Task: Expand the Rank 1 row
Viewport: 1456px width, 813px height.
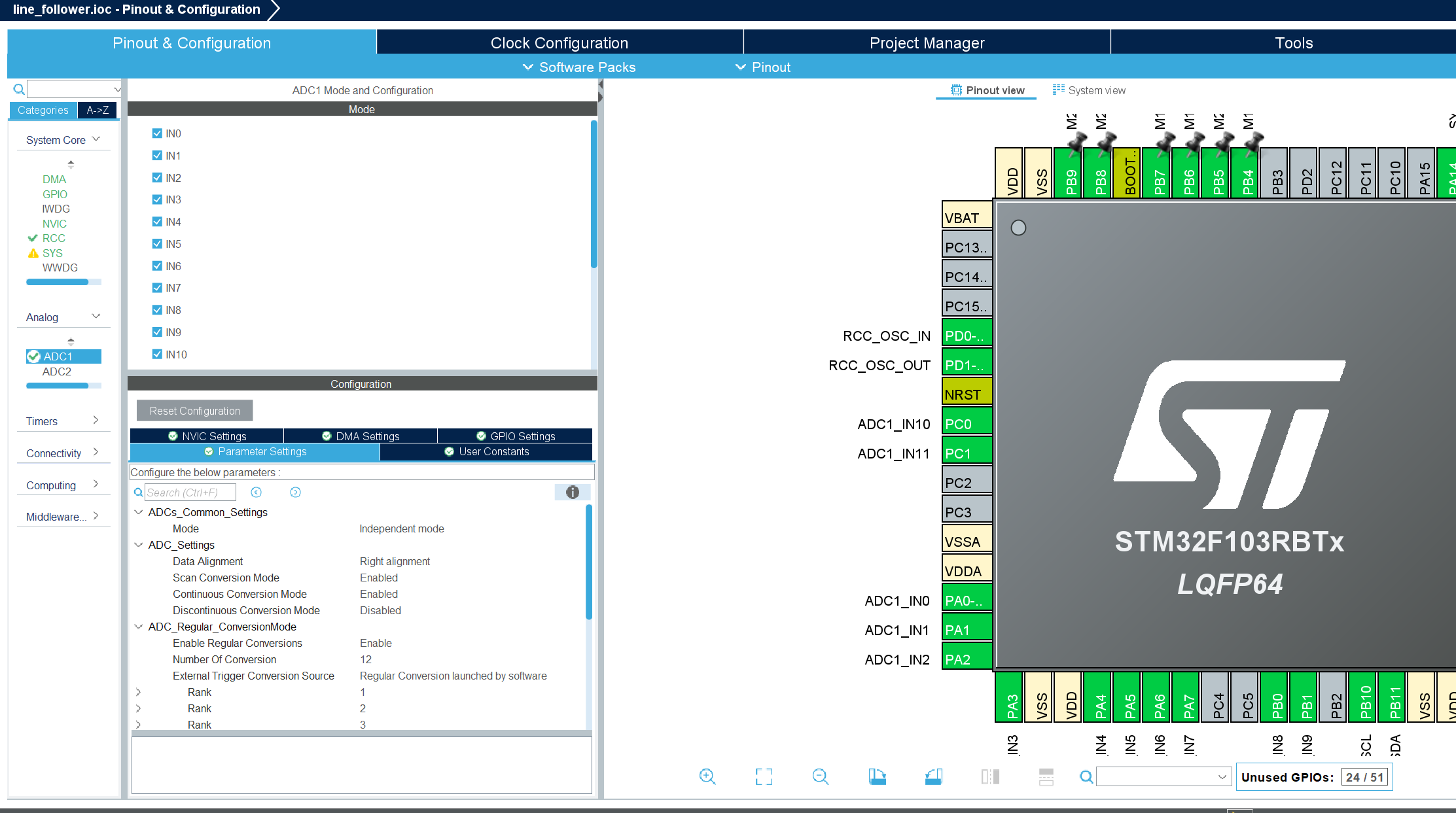Action: [139, 692]
